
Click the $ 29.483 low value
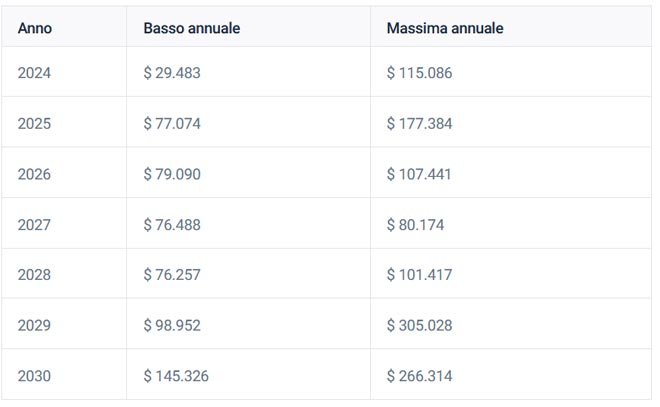pyautogui.click(x=172, y=74)
